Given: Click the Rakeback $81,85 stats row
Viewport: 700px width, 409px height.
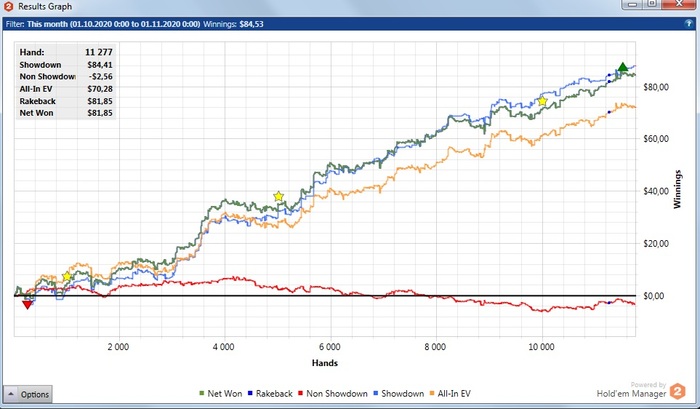Looking at the screenshot, I should (x=66, y=101).
